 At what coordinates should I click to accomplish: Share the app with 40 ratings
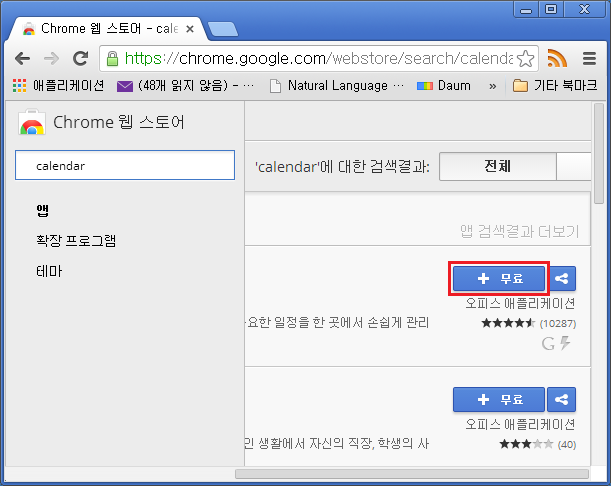pyautogui.click(x=561, y=399)
